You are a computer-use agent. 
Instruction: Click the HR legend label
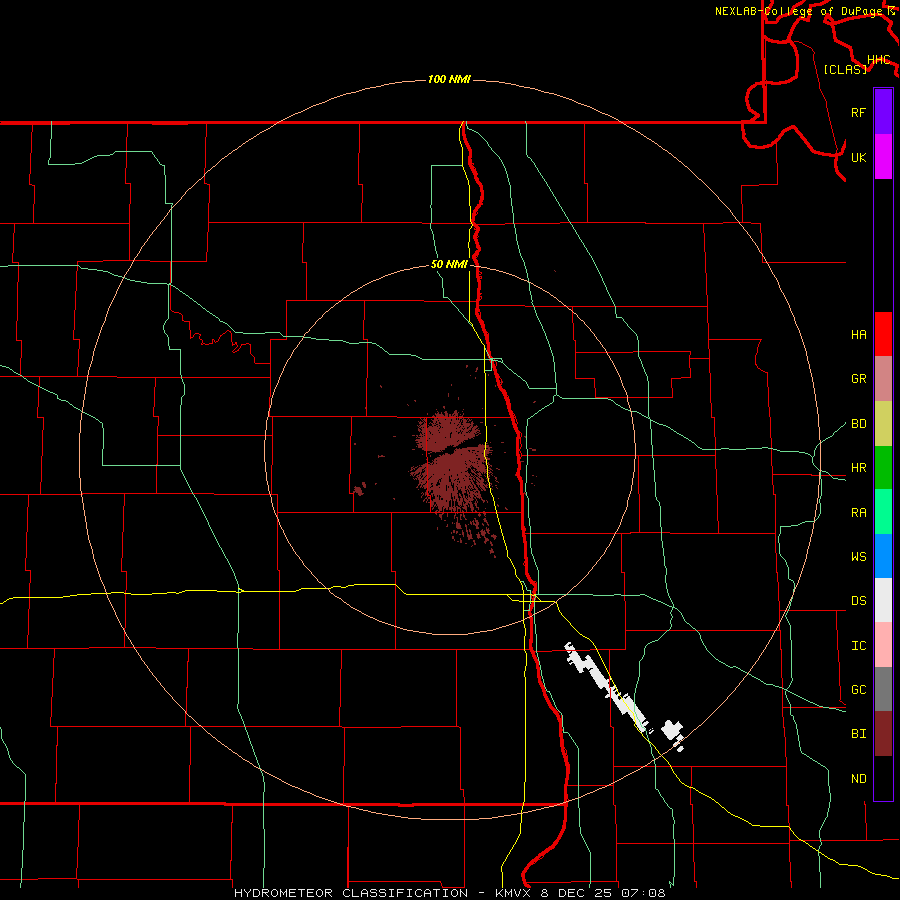(858, 467)
